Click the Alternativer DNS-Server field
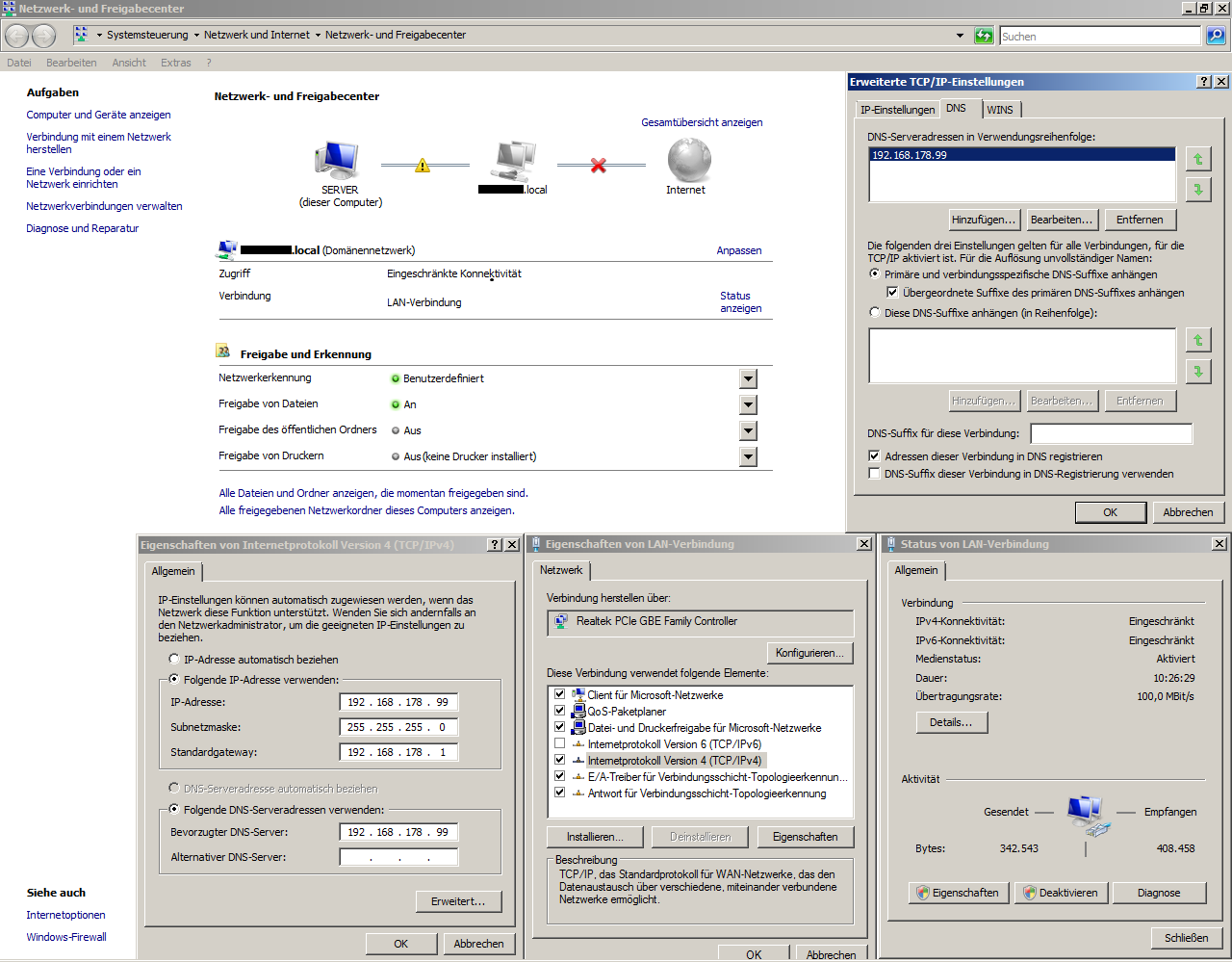The image size is (1232, 962). (x=398, y=857)
